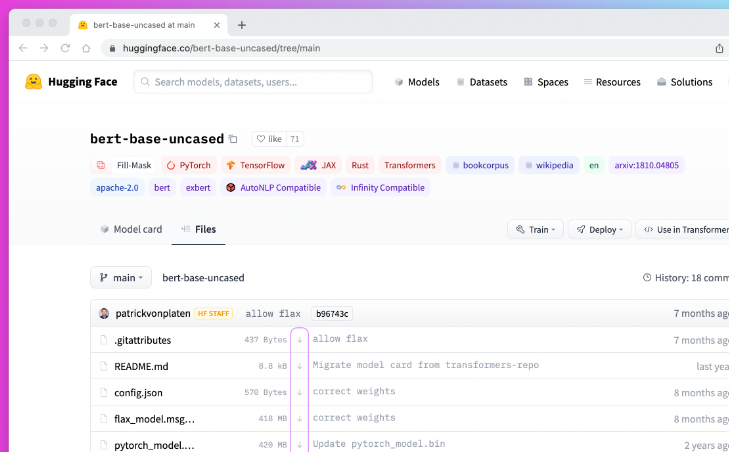Click the like button

[269, 139]
